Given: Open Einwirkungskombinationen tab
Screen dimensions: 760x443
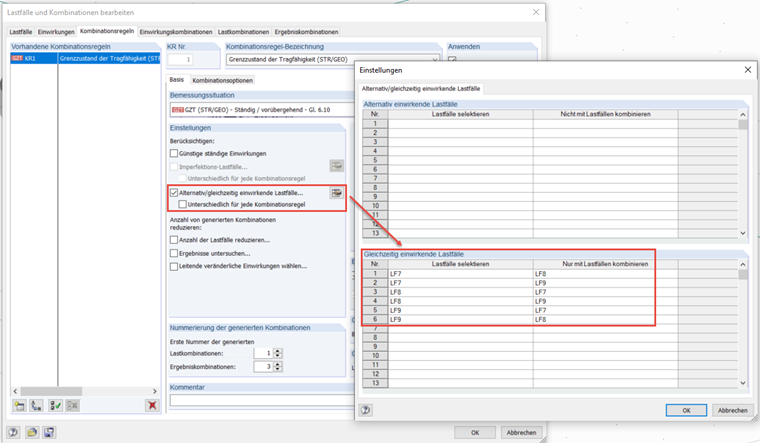Looking at the screenshot, I should pos(176,32).
